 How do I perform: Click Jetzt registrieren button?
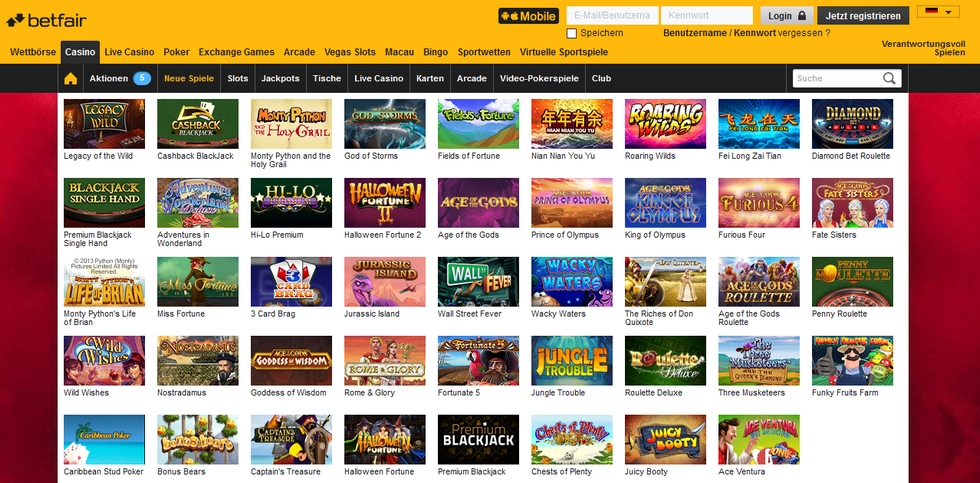click(863, 16)
